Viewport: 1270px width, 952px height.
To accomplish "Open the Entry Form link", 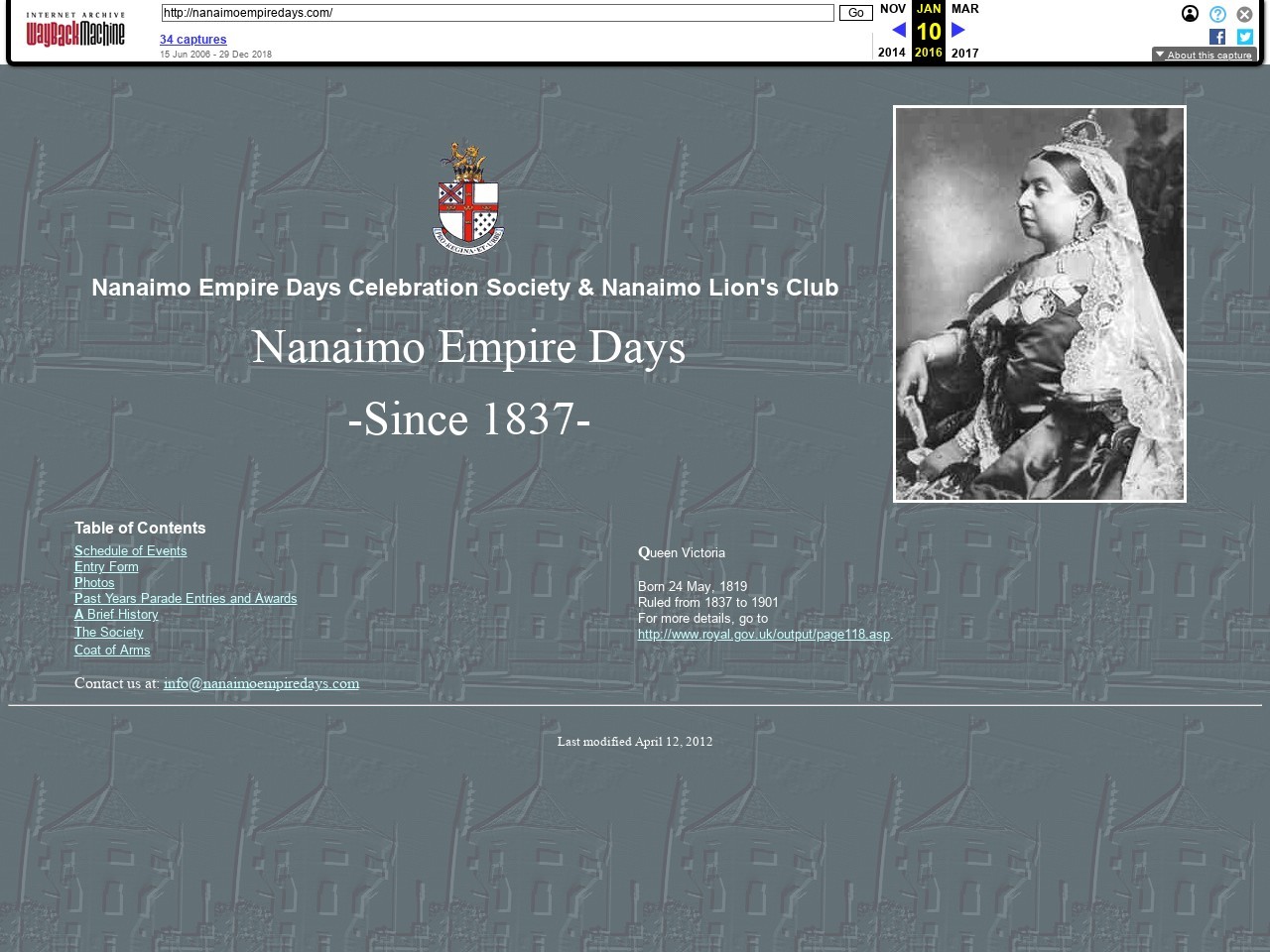I will (x=106, y=567).
